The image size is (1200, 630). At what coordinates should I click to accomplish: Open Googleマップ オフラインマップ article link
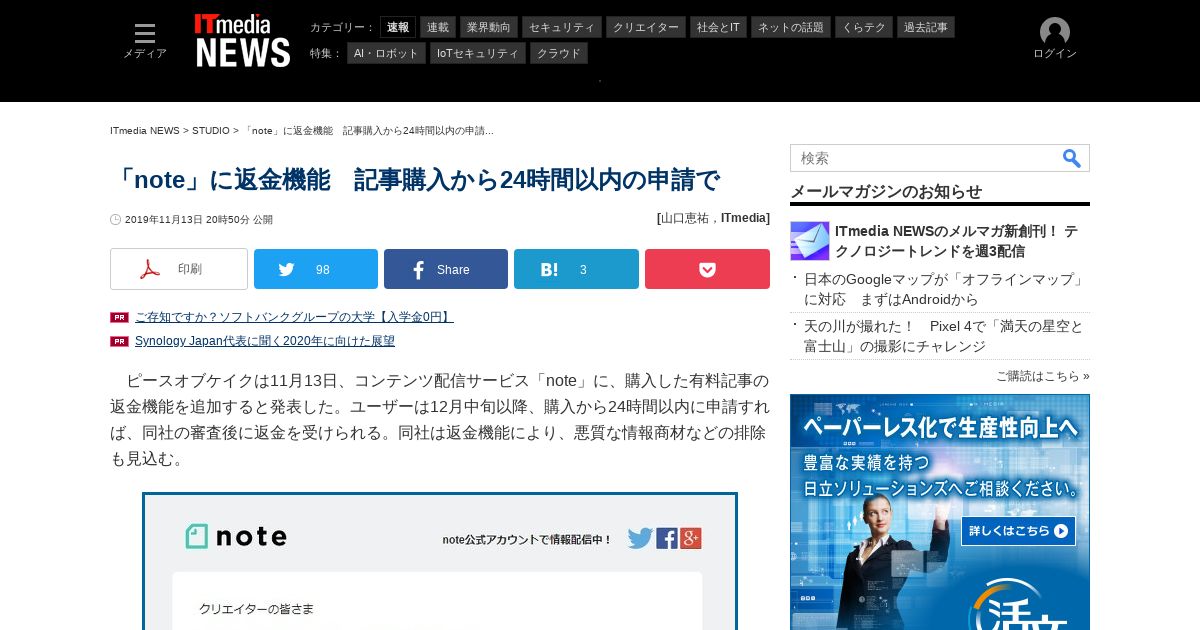click(945, 289)
